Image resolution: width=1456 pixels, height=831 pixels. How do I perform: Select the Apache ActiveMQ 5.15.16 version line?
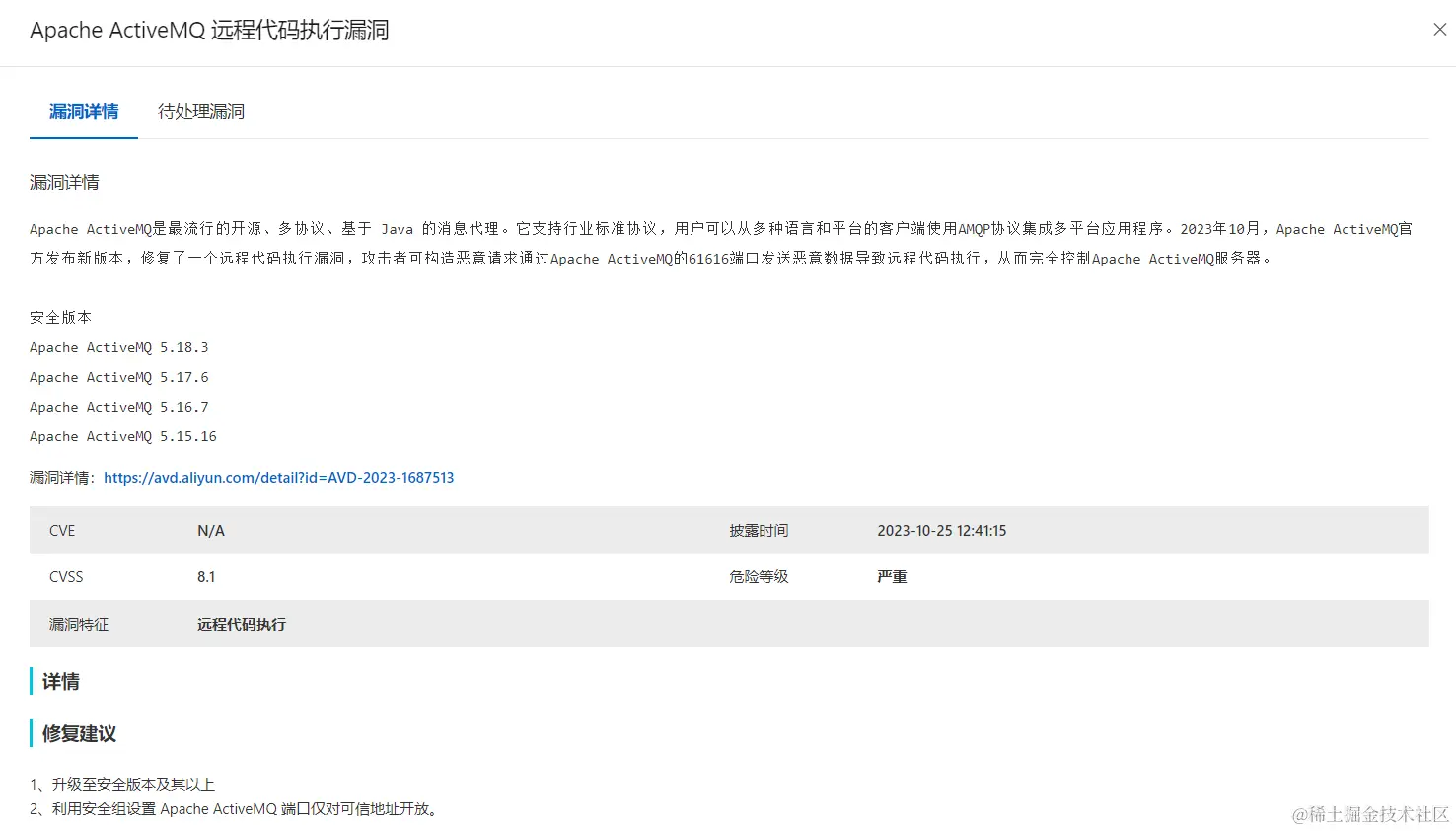(122, 435)
